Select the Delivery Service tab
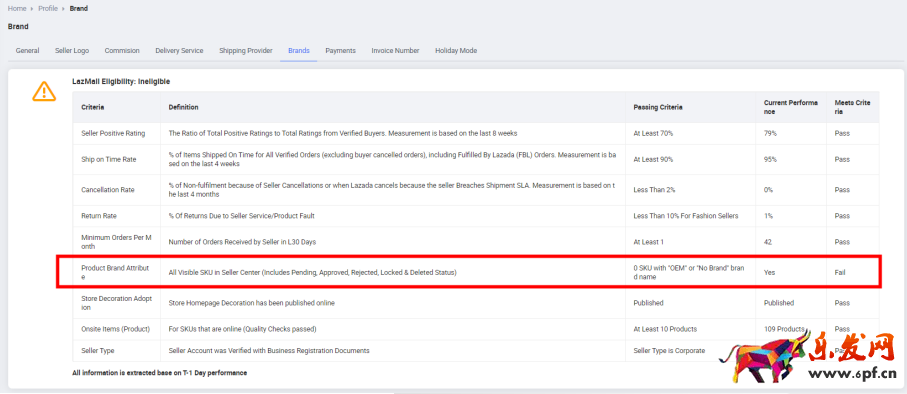The width and height of the screenshot is (907, 394). pos(179,51)
